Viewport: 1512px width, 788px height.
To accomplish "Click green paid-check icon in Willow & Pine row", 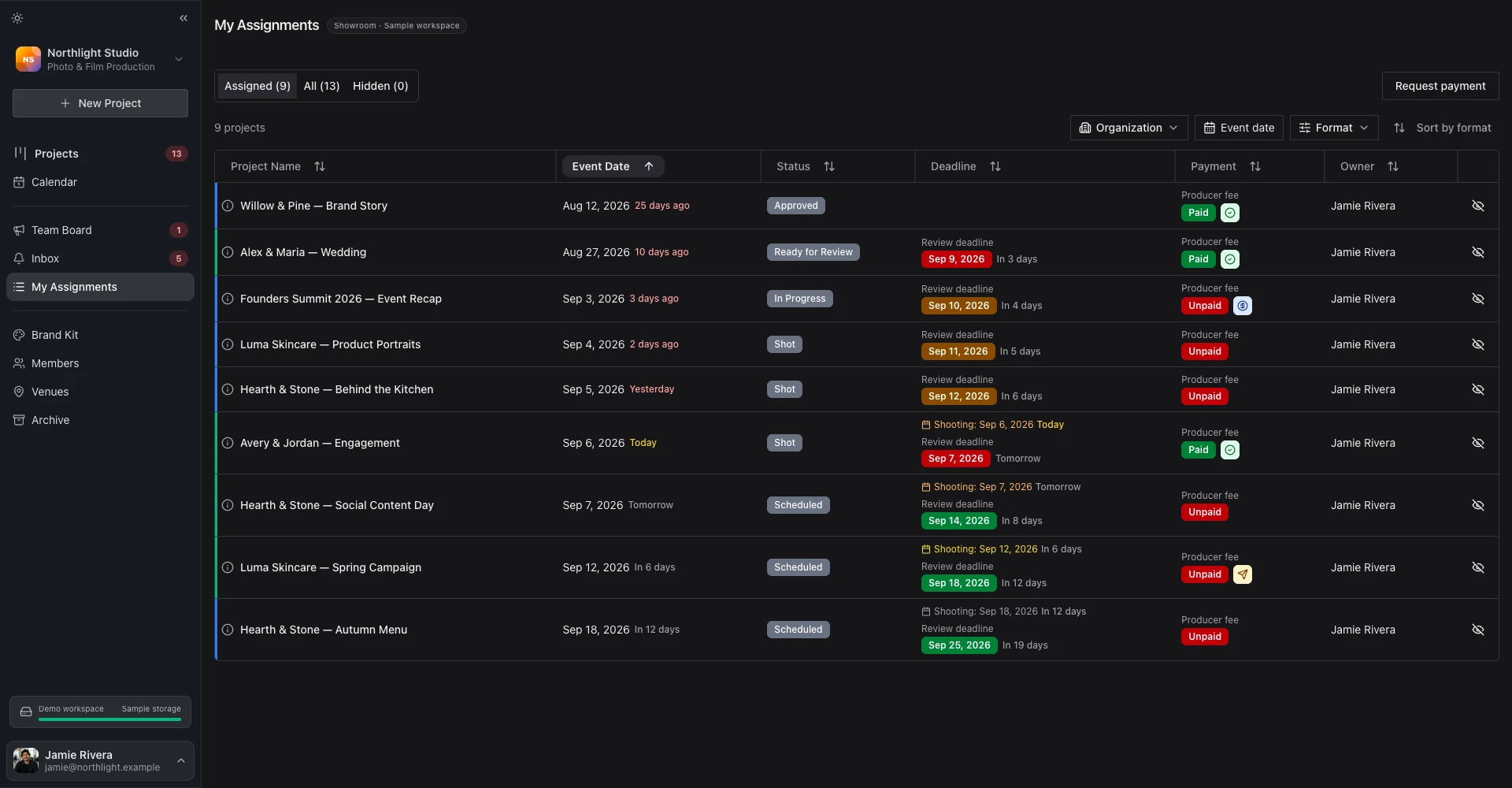I will point(1230,213).
